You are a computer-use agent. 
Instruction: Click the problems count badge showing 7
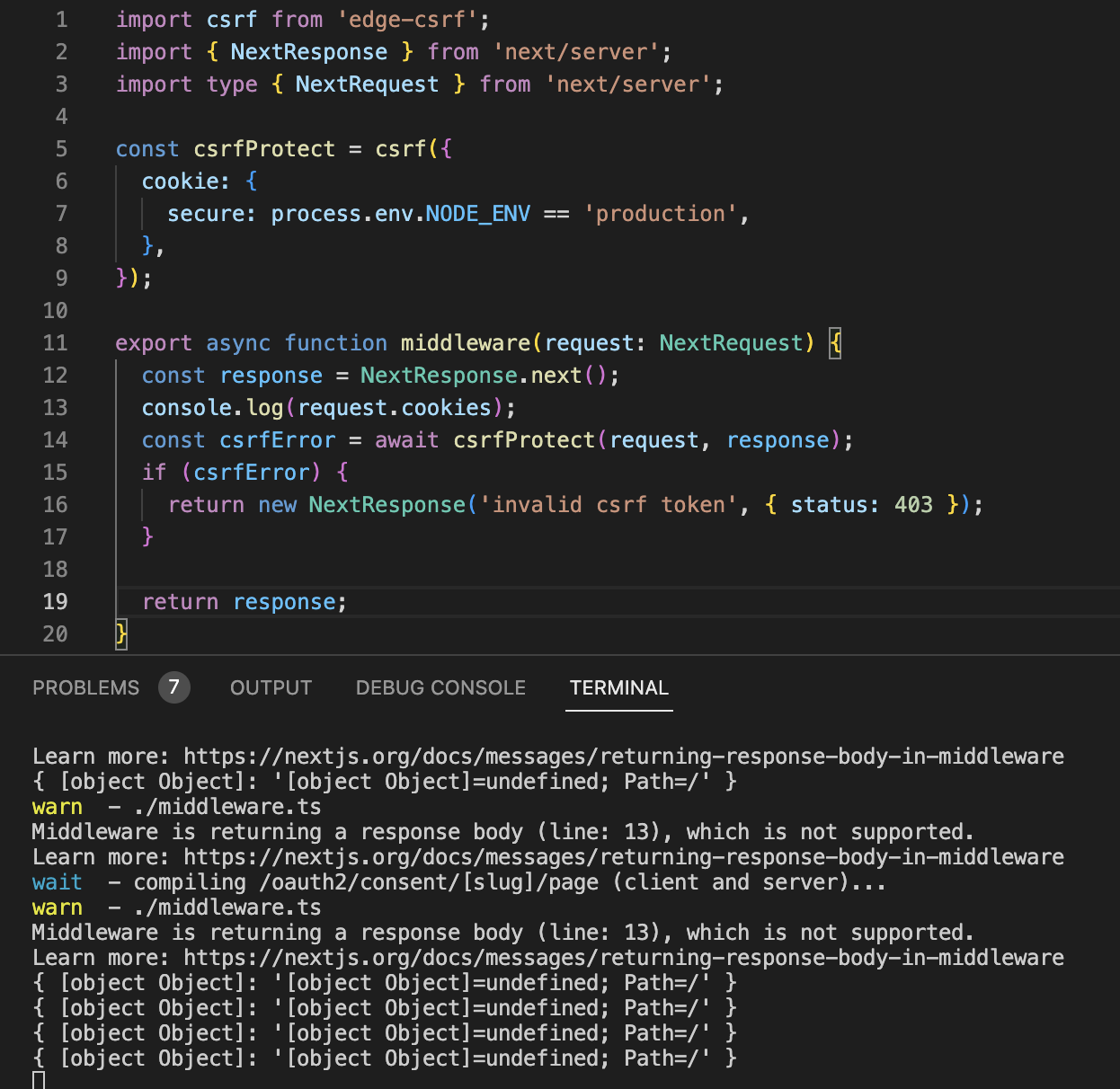coord(174,687)
